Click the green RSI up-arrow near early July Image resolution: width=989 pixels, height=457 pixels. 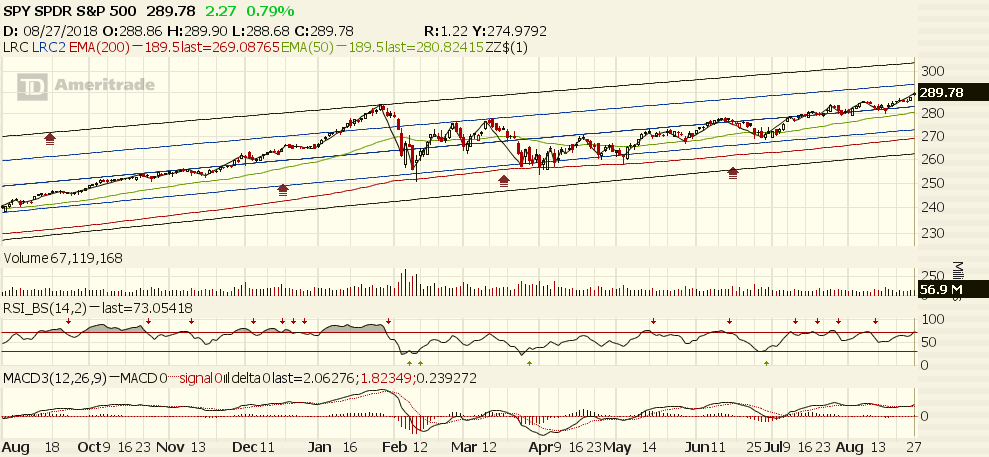(766, 363)
